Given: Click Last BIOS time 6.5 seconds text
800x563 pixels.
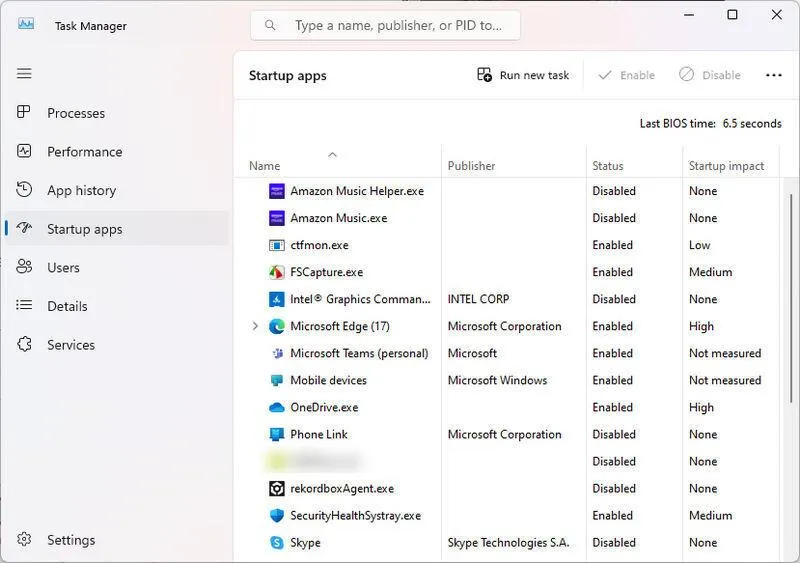Looking at the screenshot, I should point(710,124).
